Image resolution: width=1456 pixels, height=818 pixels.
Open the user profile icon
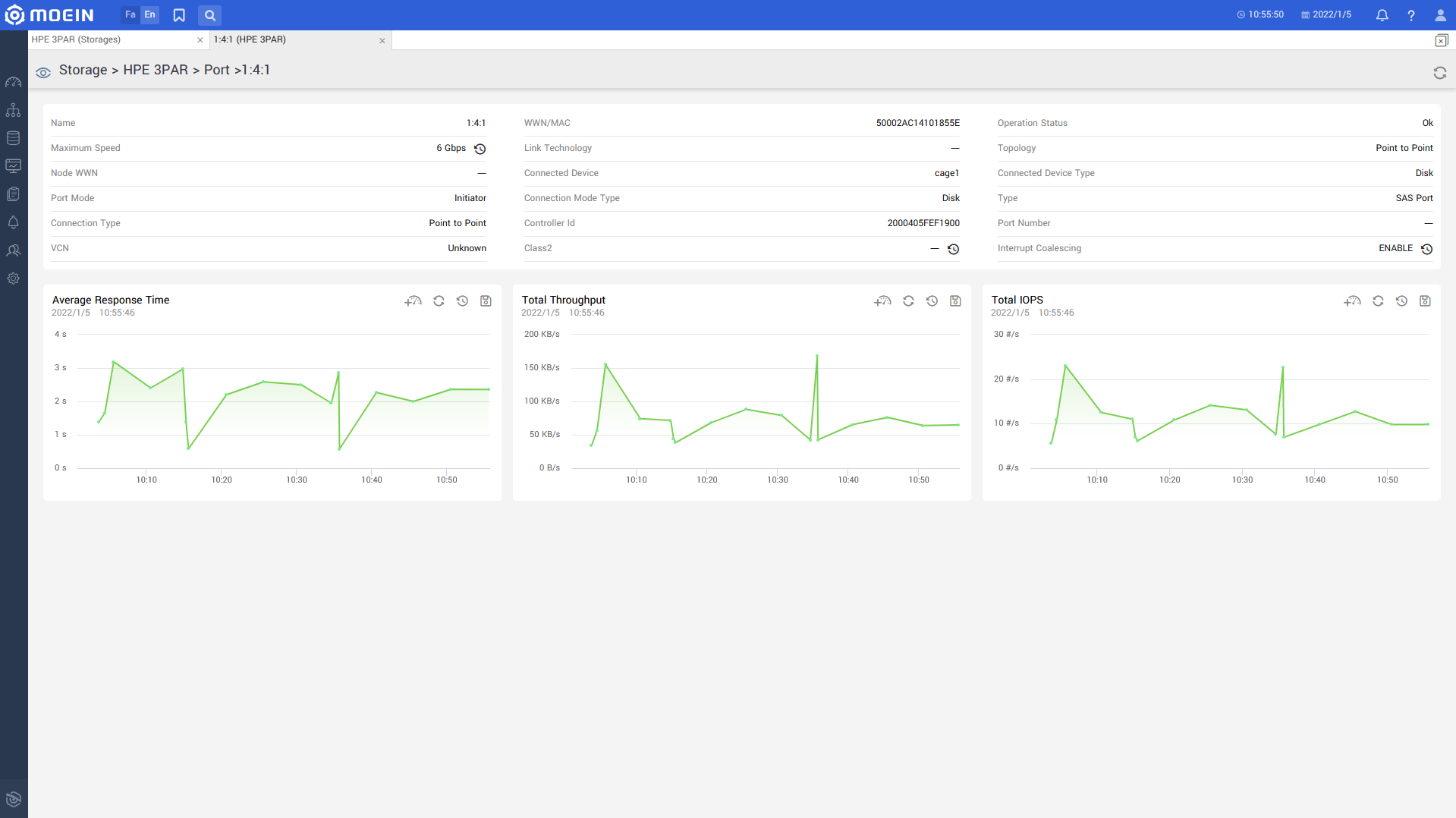1440,15
